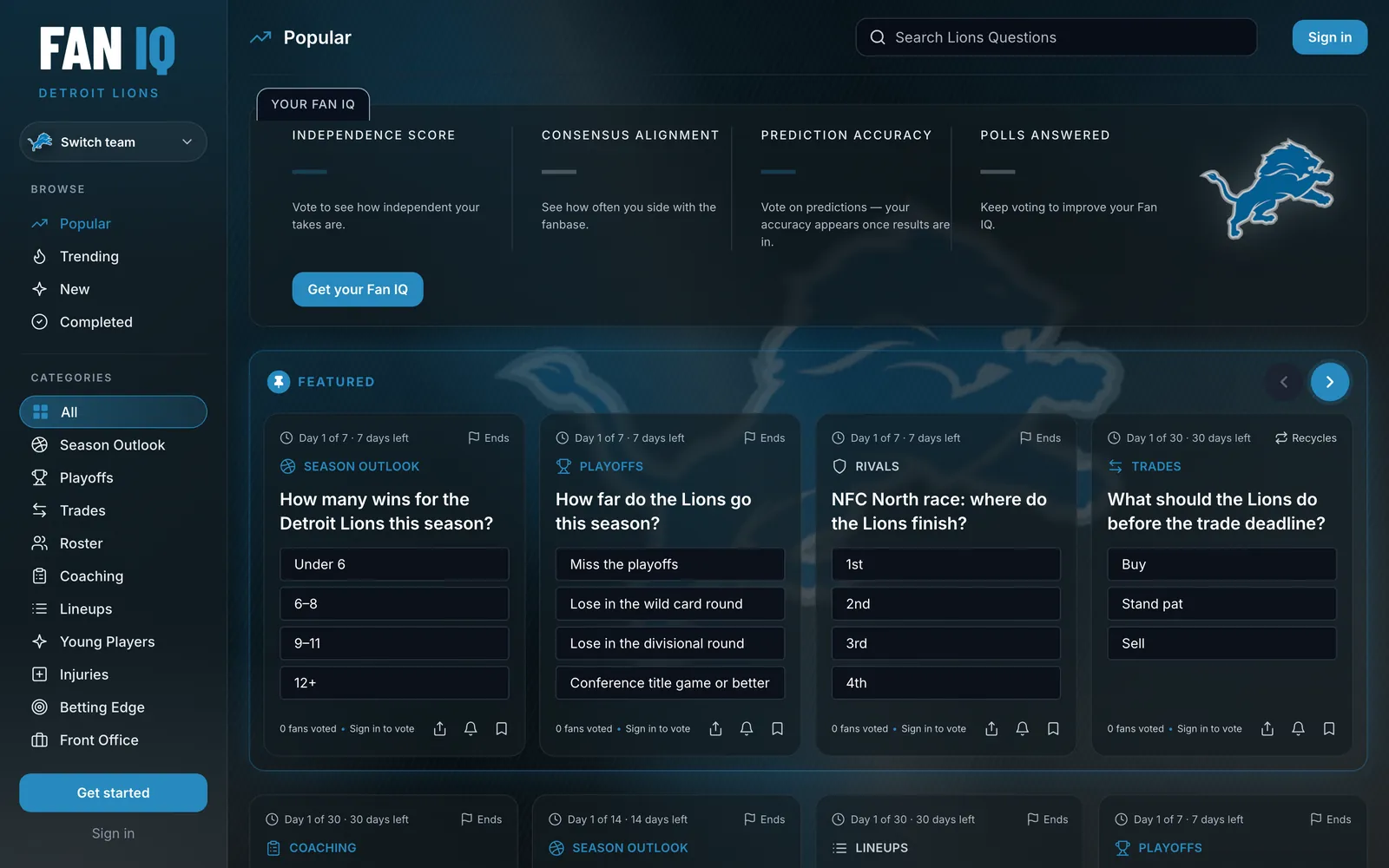Click bell on trade deadline card
This screenshot has width=1389, height=868.
pyautogui.click(x=1298, y=728)
